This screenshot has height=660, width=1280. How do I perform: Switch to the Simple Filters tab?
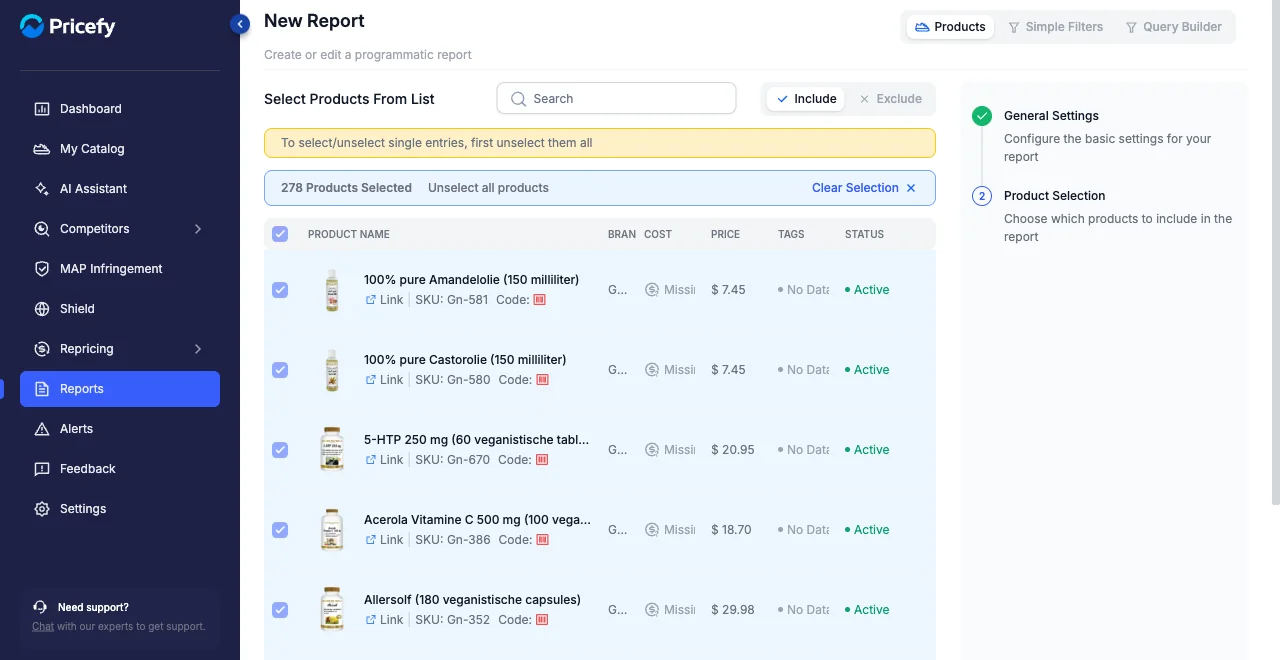click(1055, 27)
